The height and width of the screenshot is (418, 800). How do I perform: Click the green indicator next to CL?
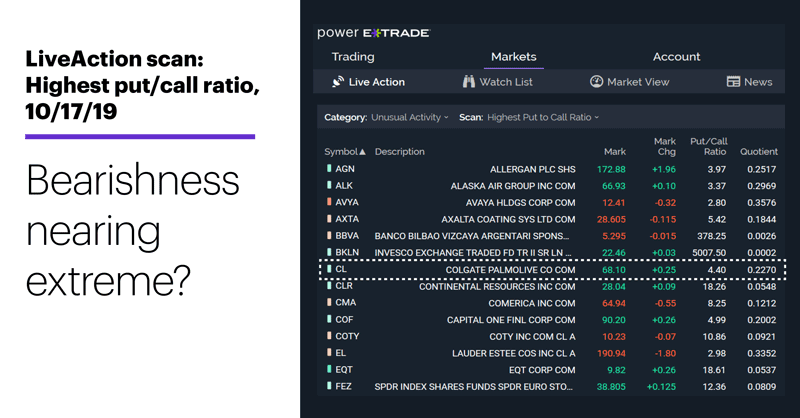(x=329, y=269)
